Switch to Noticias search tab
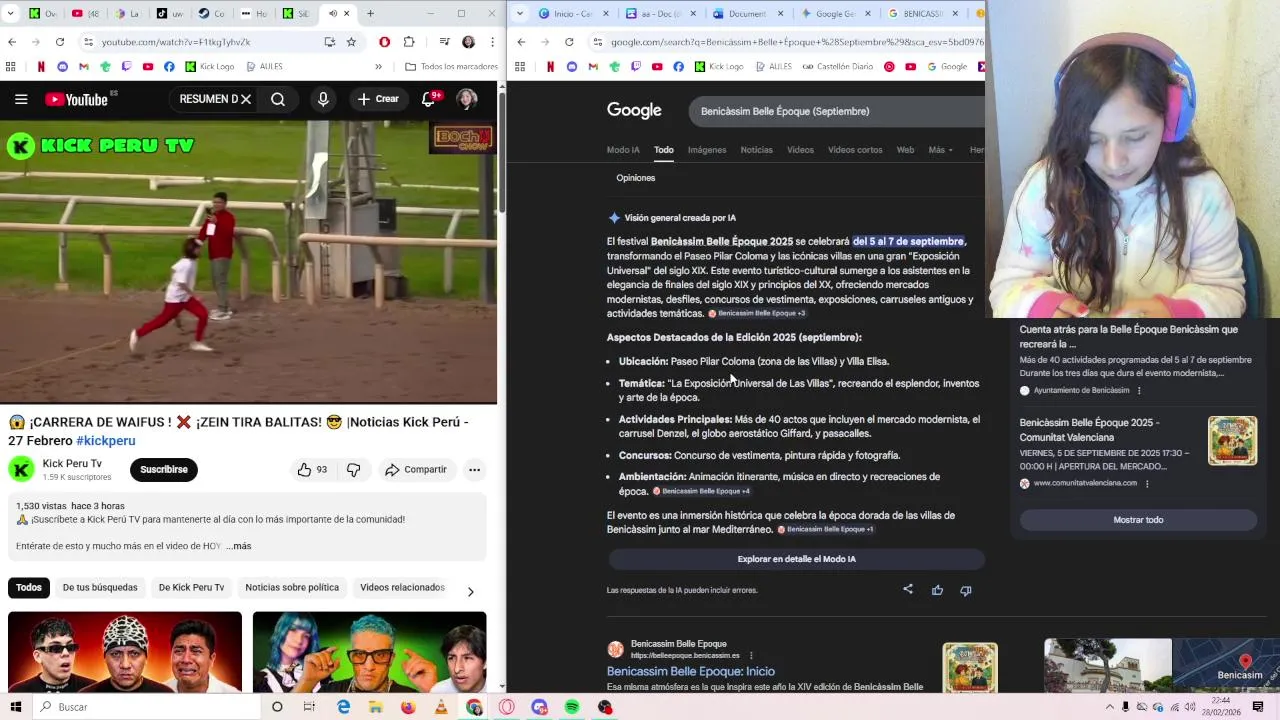1280x720 pixels. pyautogui.click(x=757, y=150)
